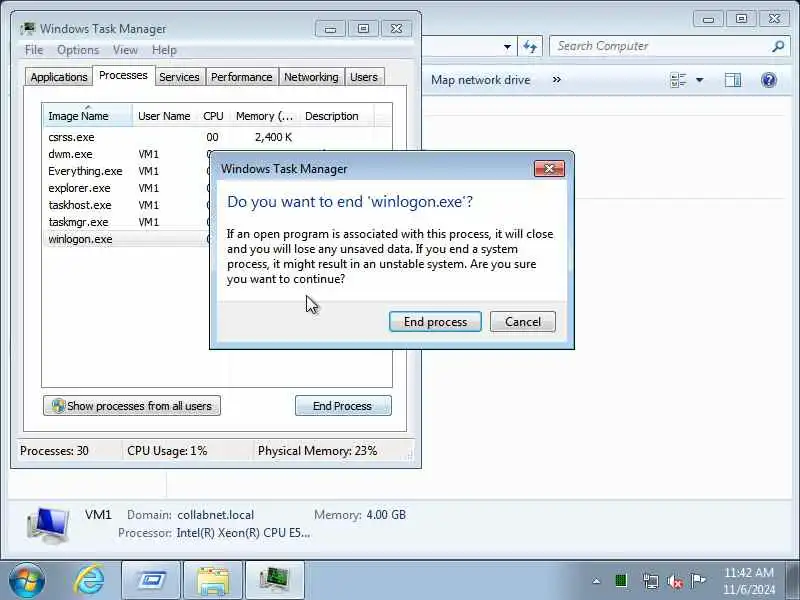Open Windows Explorer folder taskbar icon
This screenshot has width=800, height=600.
click(213, 580)
